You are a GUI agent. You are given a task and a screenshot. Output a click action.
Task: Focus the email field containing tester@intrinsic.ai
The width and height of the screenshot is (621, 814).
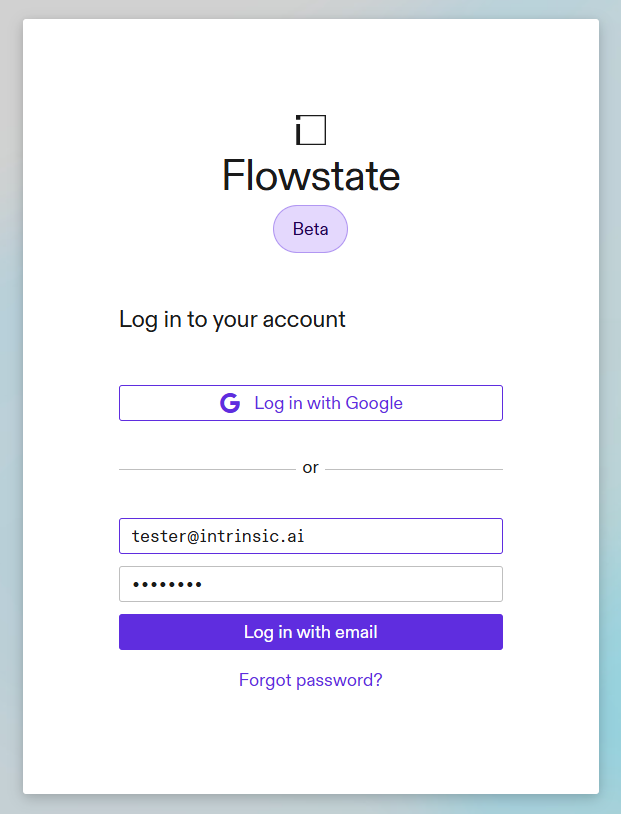(x=310, y=536)
